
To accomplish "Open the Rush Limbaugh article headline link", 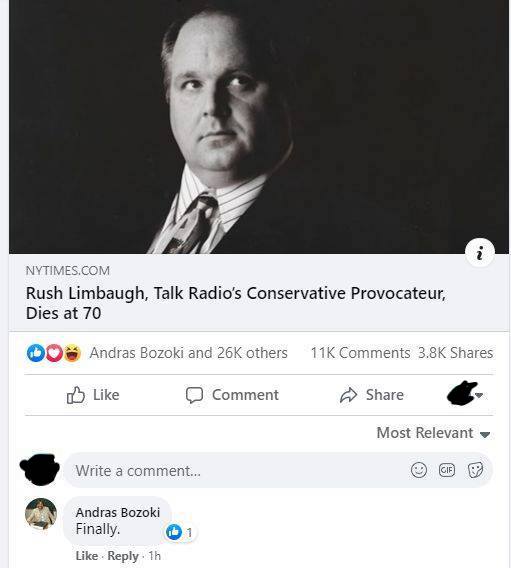I will tap(236, 303).
